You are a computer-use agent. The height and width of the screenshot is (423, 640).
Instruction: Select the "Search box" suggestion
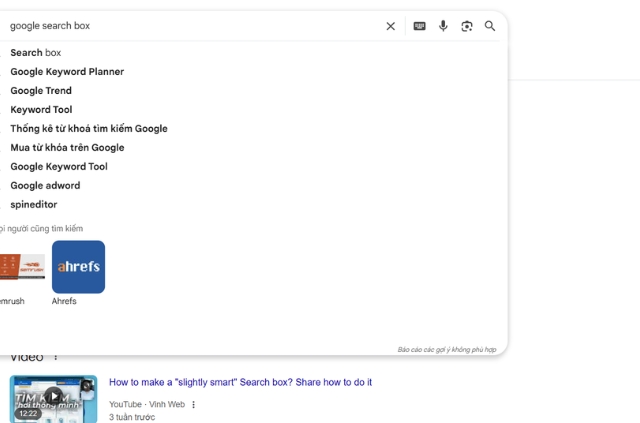click(36, 53)
